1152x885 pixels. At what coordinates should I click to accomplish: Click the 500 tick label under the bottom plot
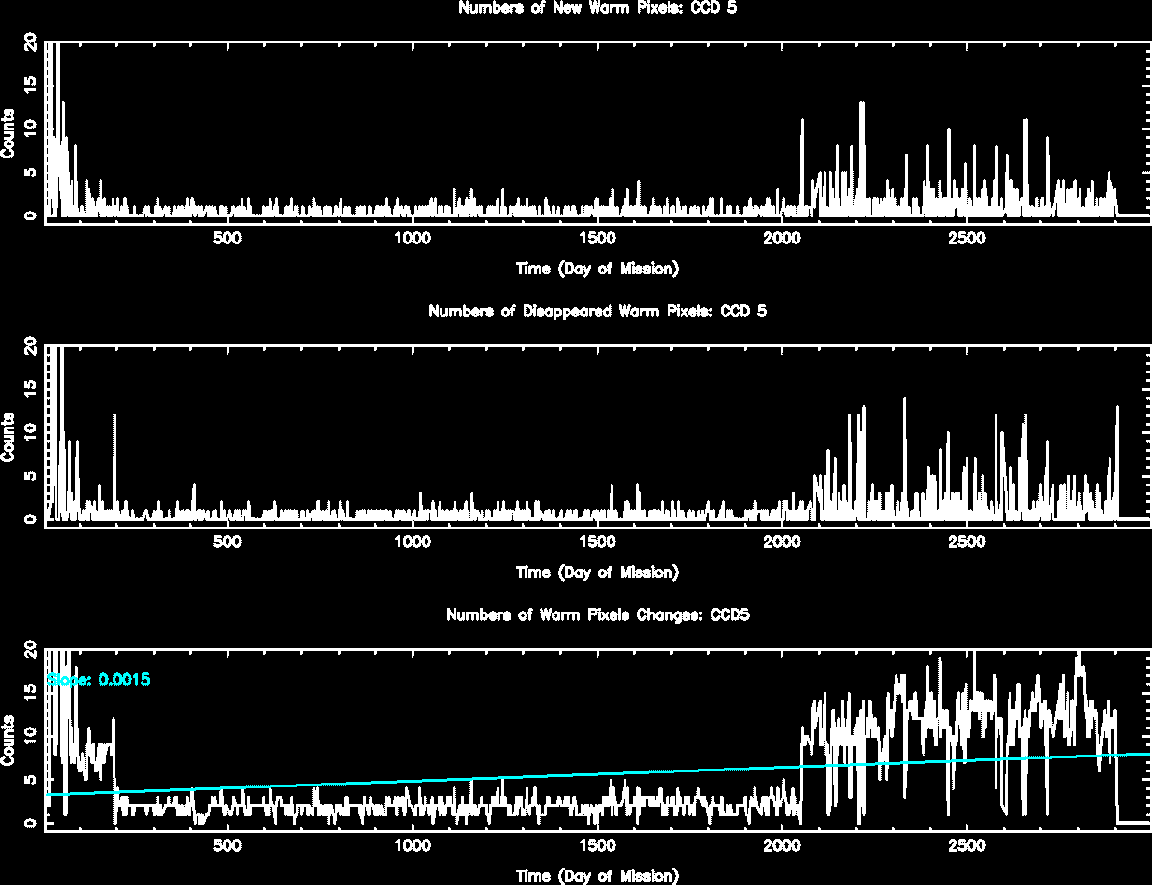227,845
